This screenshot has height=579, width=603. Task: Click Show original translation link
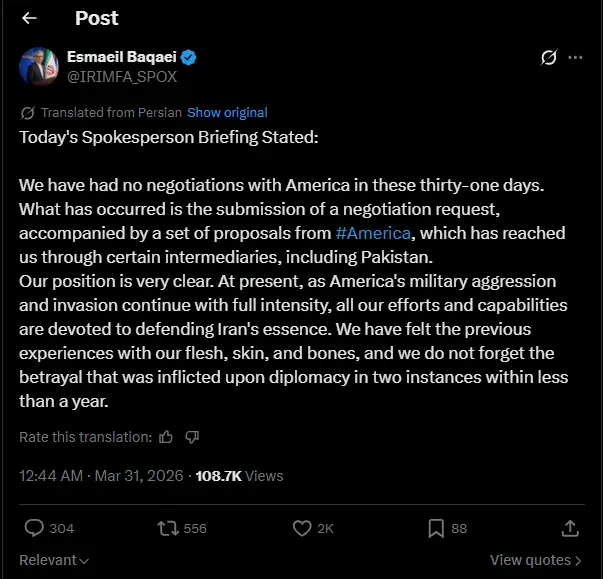pos(227,112)
